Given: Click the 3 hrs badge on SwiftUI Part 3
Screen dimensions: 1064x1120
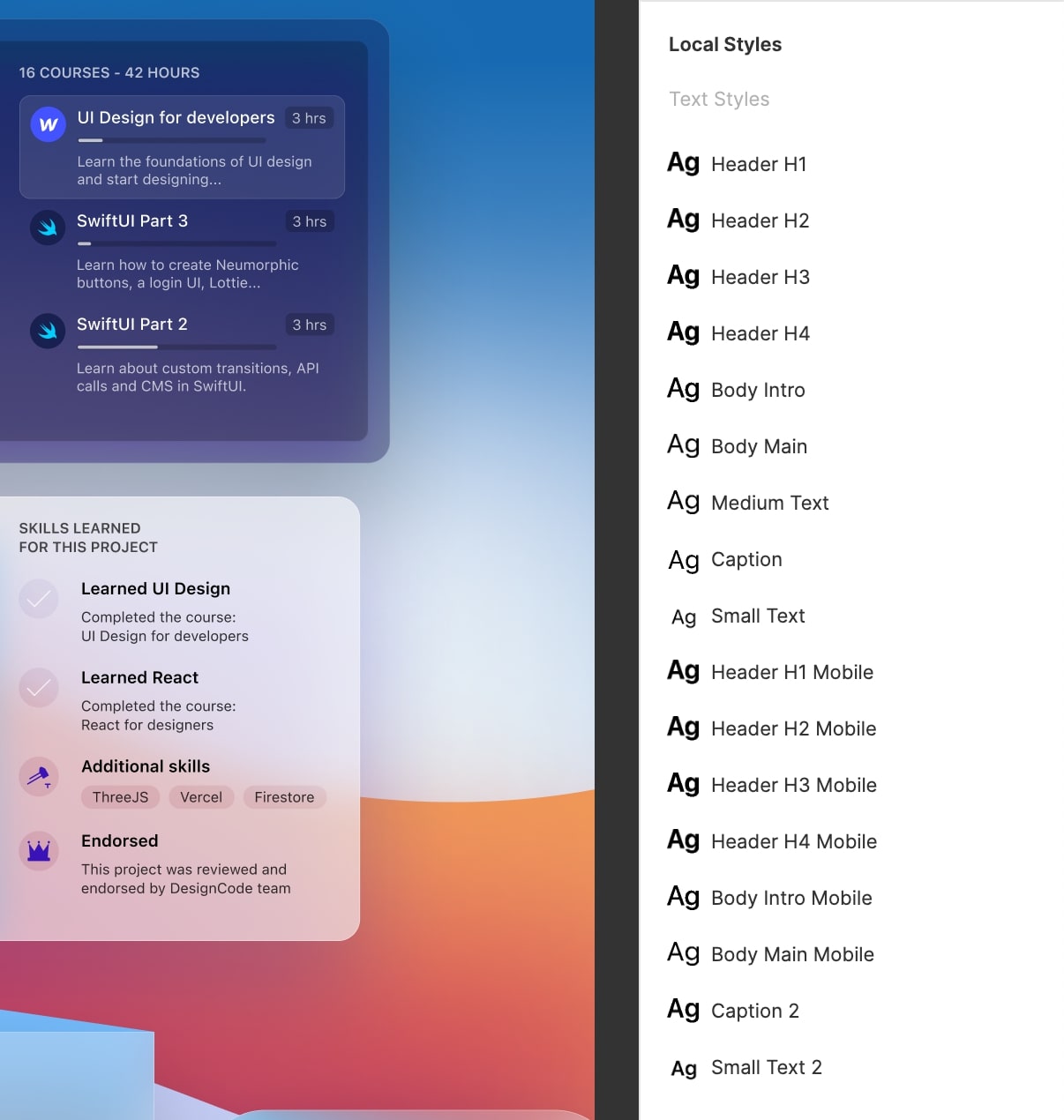Looking at the screenshot, I should tap(310, 221).
